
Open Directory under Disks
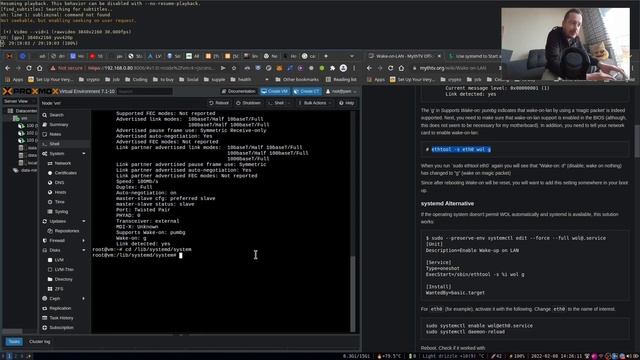[63, 279]
